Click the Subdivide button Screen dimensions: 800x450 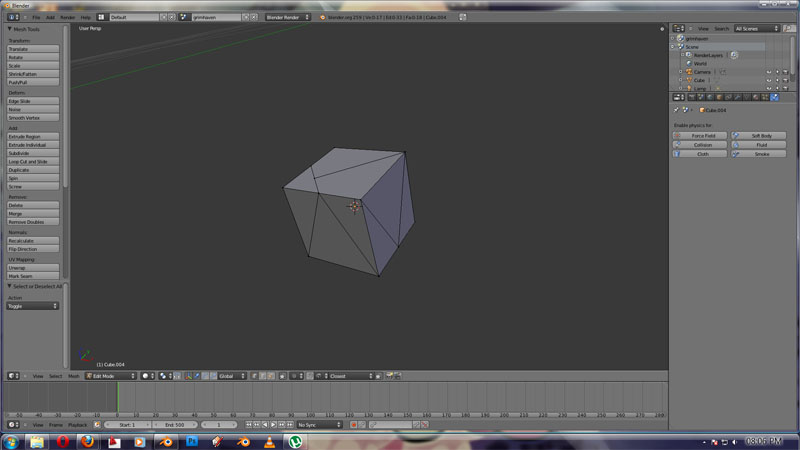[33, 153]
